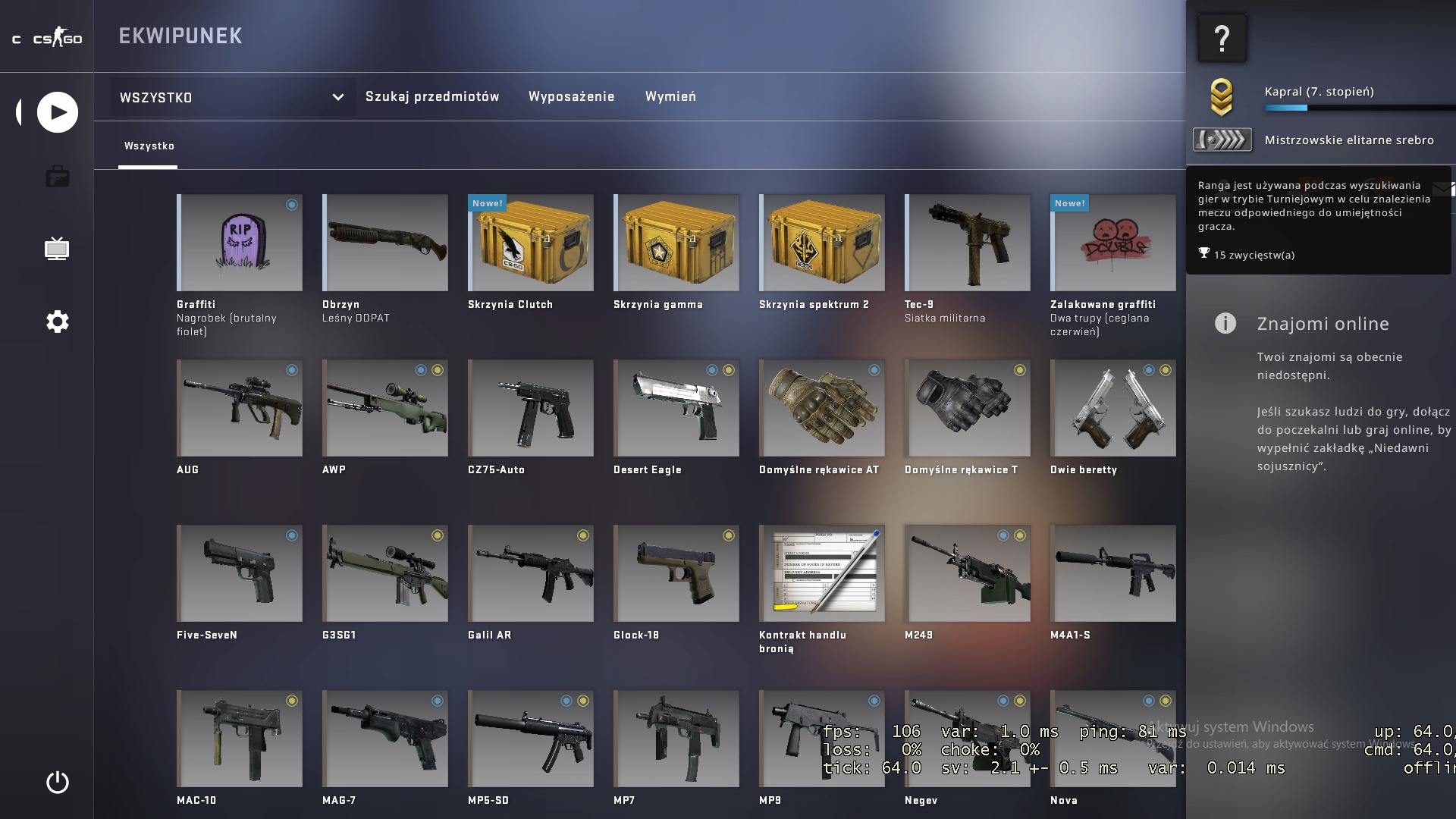Select the Domyślne rękawice AT gloves

[x=822, y=408]
